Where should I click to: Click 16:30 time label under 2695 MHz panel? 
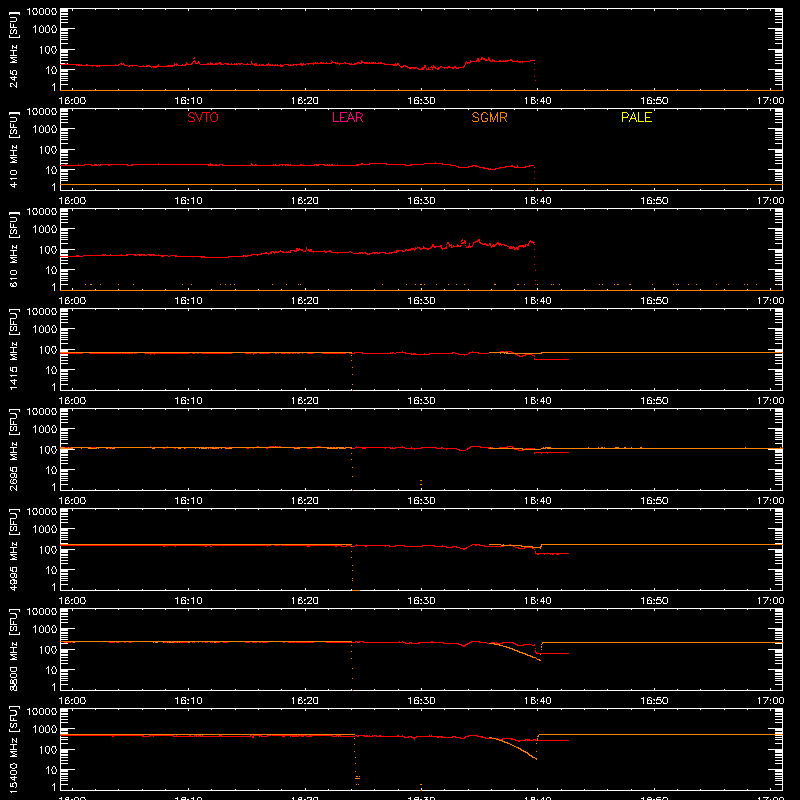coord(421,501)
